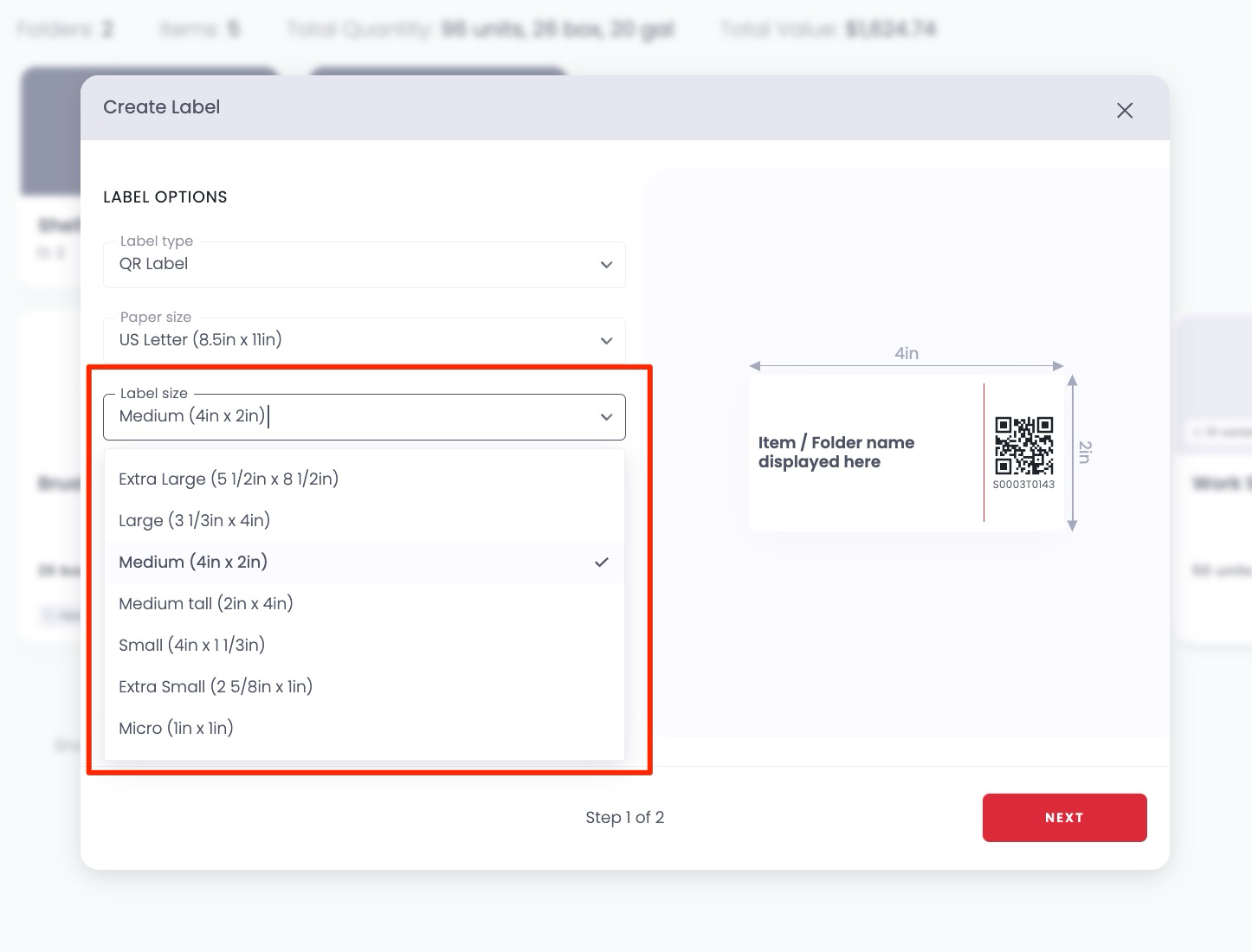This screenshot has height=952, width=1252.
Task: Click the S0003T0143 code under QR
Action: coord(1023,485)
